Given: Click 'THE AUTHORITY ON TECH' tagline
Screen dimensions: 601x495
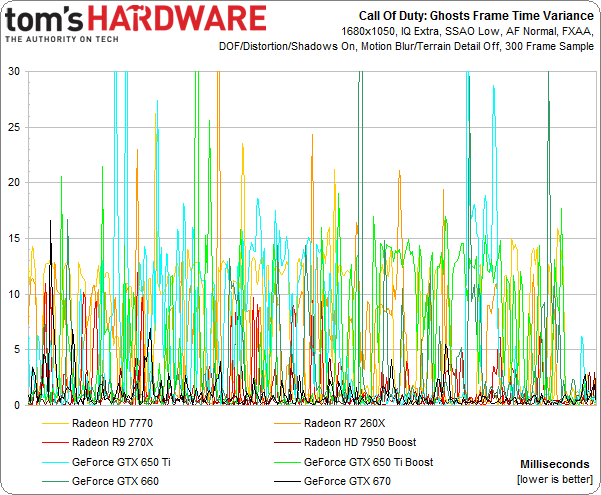Looking at the screenshot, I should [x=62, y=39].
